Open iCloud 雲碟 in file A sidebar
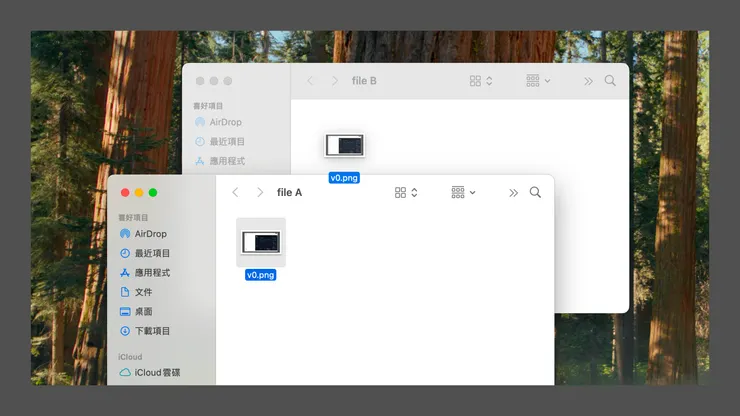740x416 pixels. pyautogui.click(x=150, y=373)
